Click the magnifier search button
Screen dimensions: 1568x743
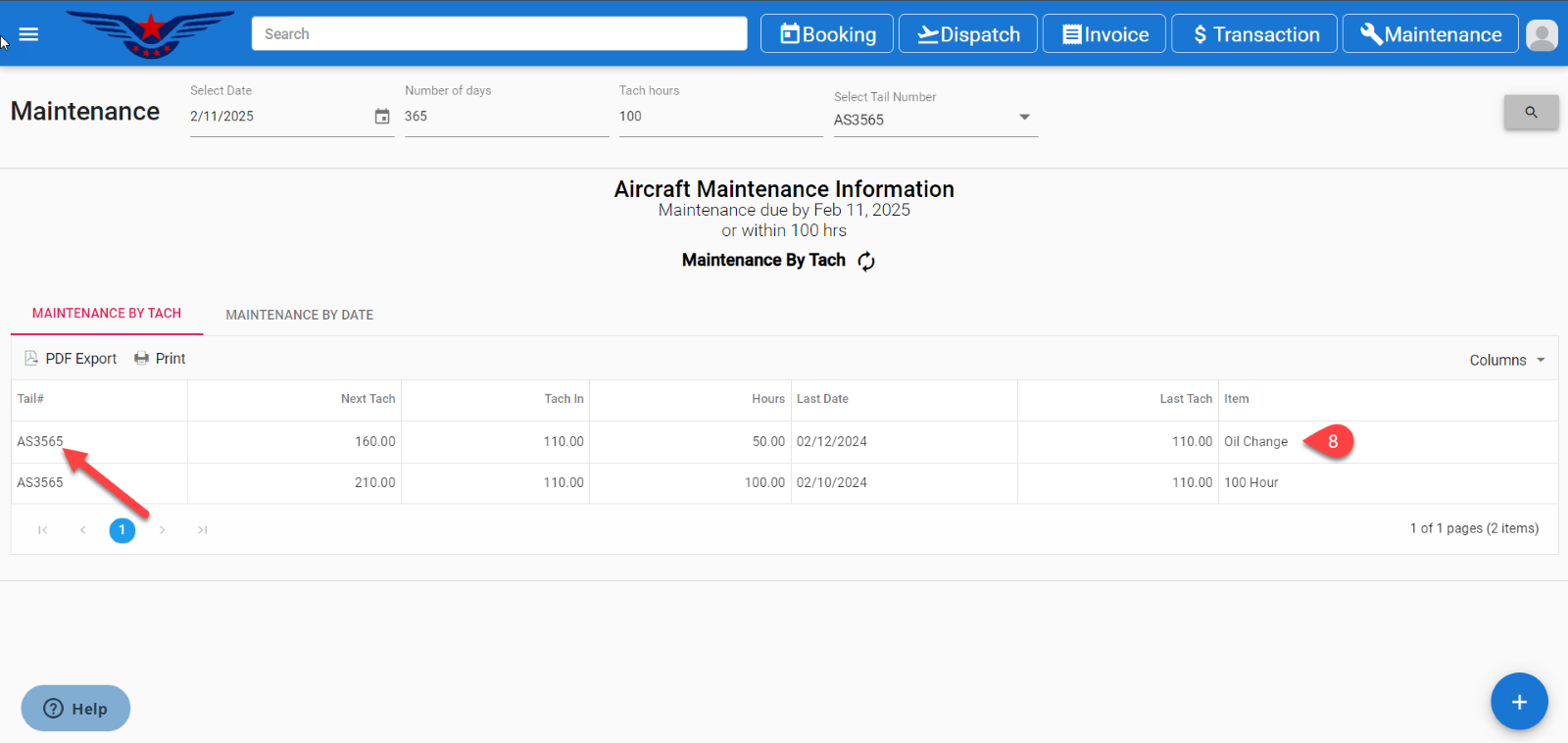(x=1531, y=113)
